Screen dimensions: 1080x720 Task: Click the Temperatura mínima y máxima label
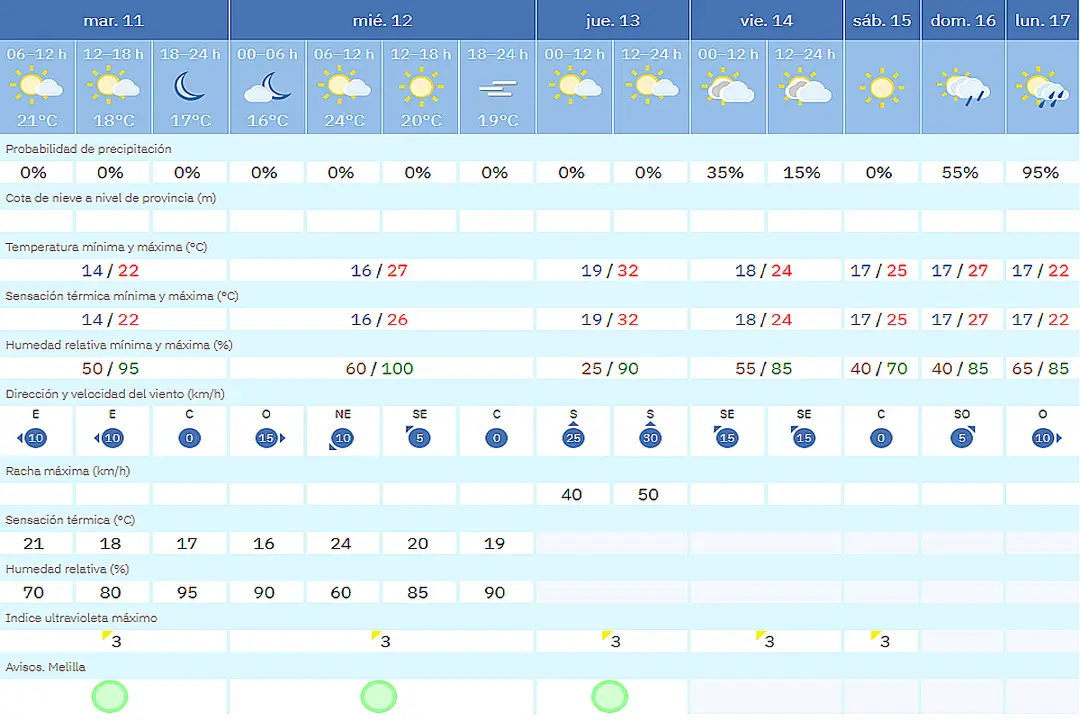[x=106, y=247]
